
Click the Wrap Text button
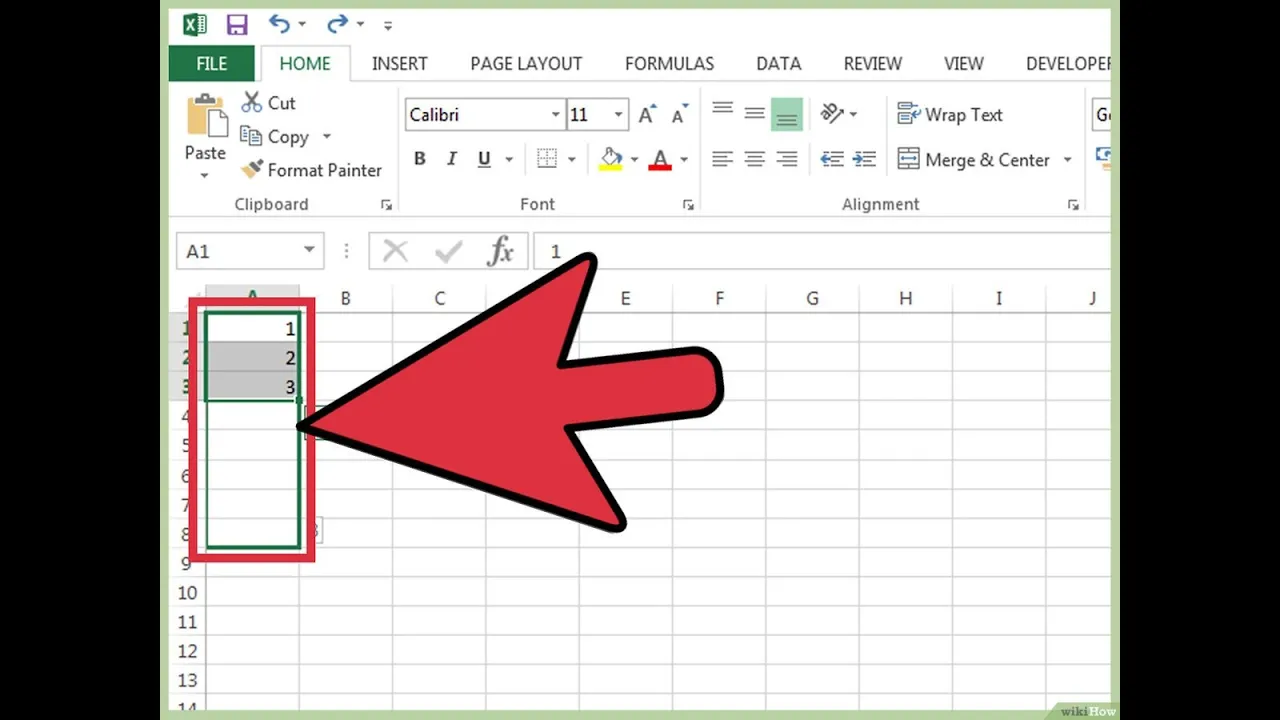[x=950, y=115]
